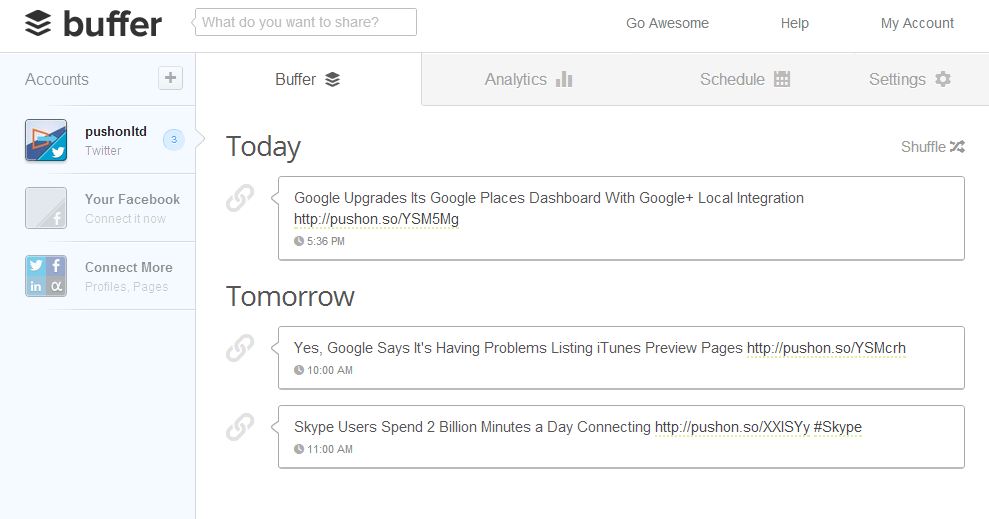The height and width of the screenshot is (519, 989).
Task: Click link icon beside iTunes Preview post
Action: click(x=240, y=348)
